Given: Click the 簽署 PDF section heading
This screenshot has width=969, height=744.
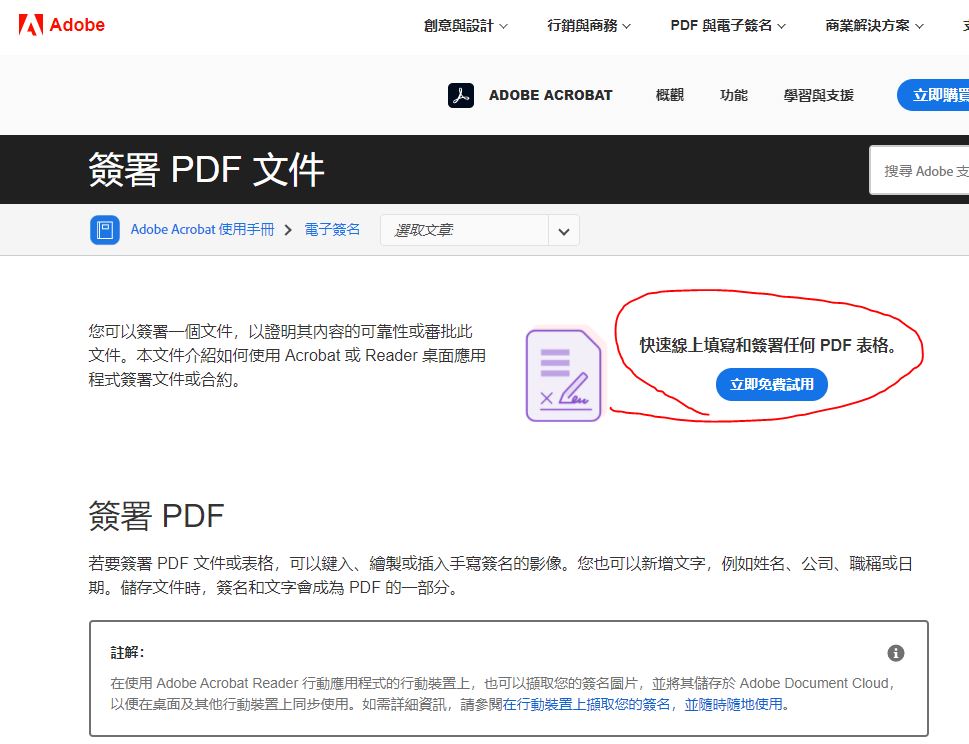Looking at the screenshot, I should click(x=156, y=516).
